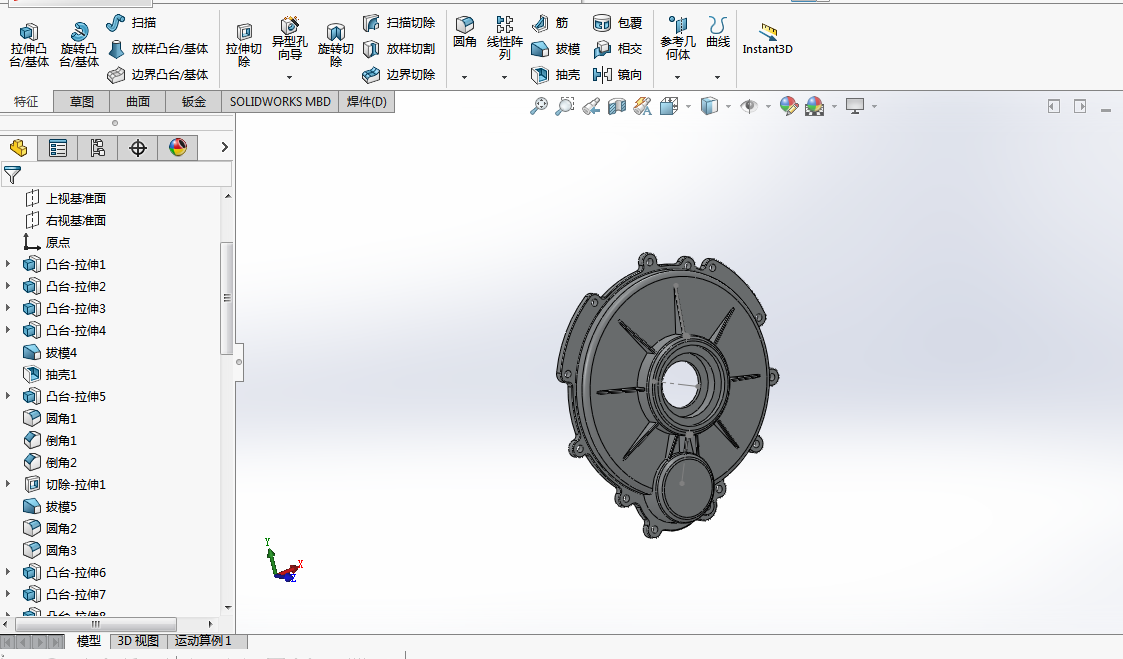
Task: Expand the 凸台-拉伸5 feature node
Action: 8,396
